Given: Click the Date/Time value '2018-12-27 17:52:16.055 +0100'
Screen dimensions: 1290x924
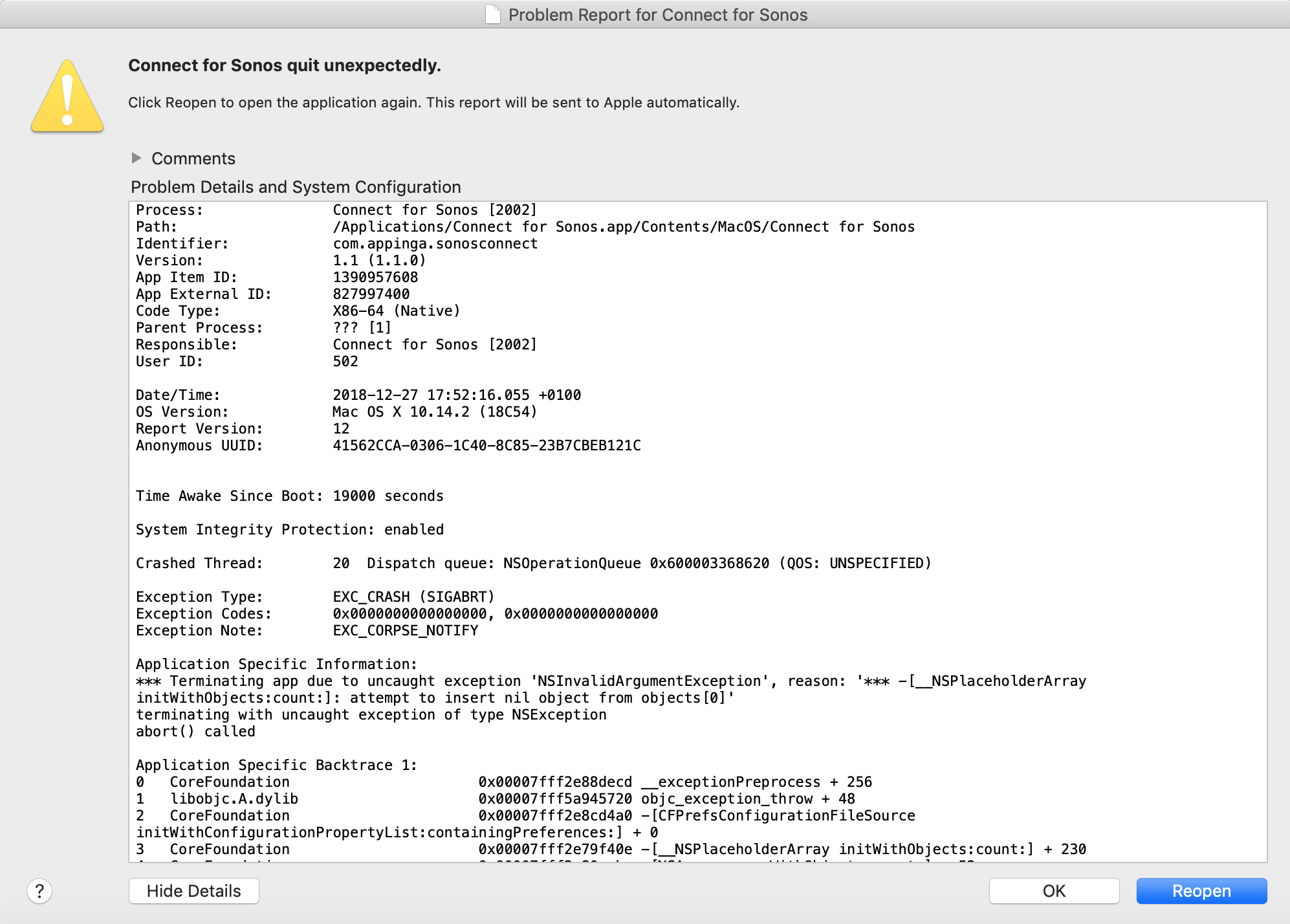Looking at the screenshot, I should 457,395.
